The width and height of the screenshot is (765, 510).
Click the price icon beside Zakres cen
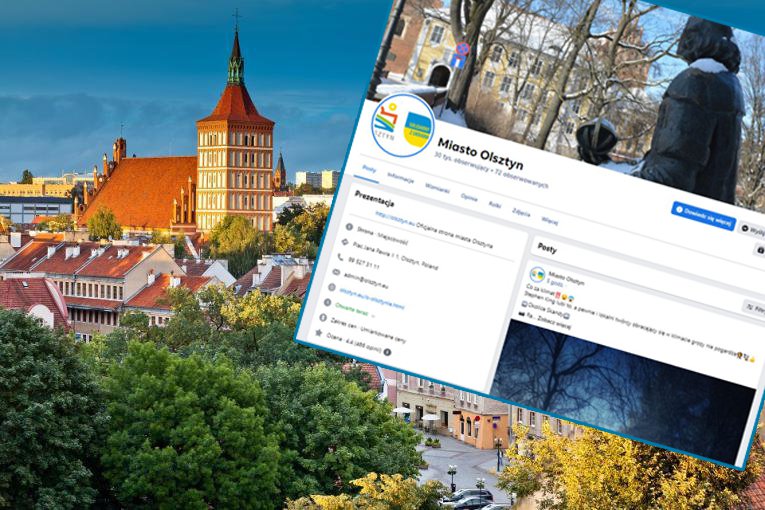click(323, 317)
